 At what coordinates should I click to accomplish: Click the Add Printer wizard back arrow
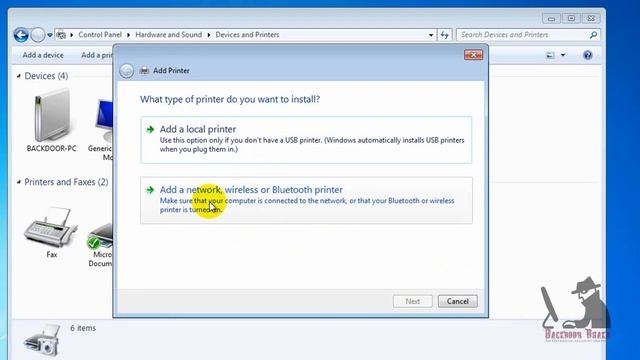click(x=127, y=71)
